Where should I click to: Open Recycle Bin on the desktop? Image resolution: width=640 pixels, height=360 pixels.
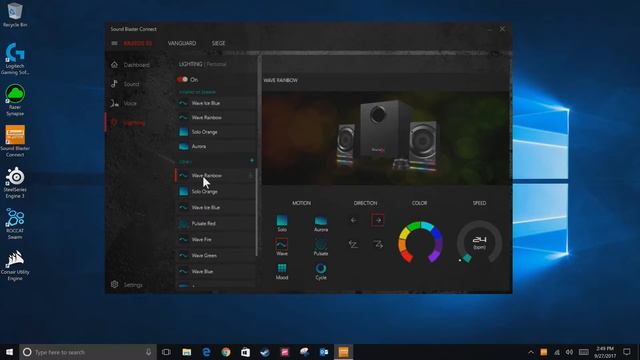point(15,15)
